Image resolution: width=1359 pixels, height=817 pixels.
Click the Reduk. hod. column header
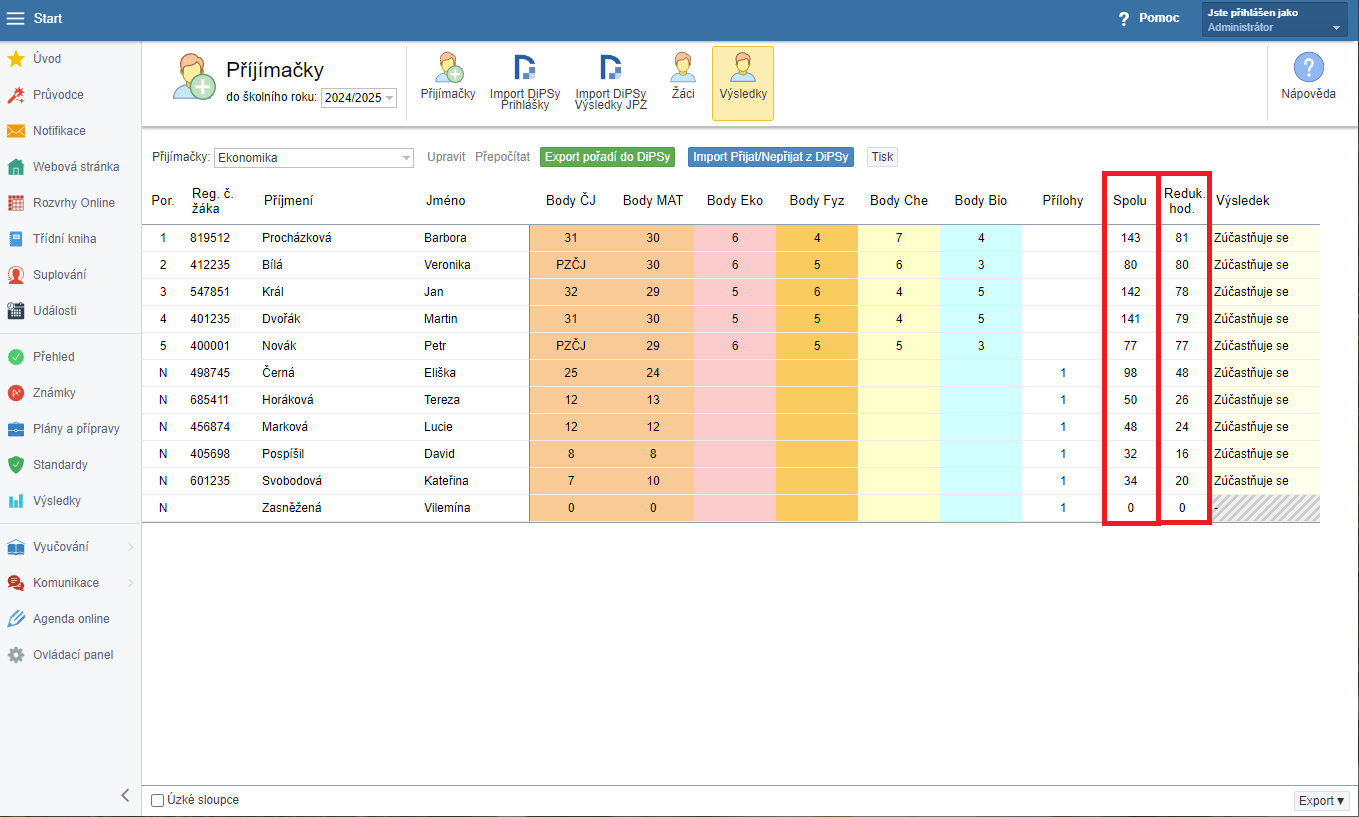(x=1182, y=201)
